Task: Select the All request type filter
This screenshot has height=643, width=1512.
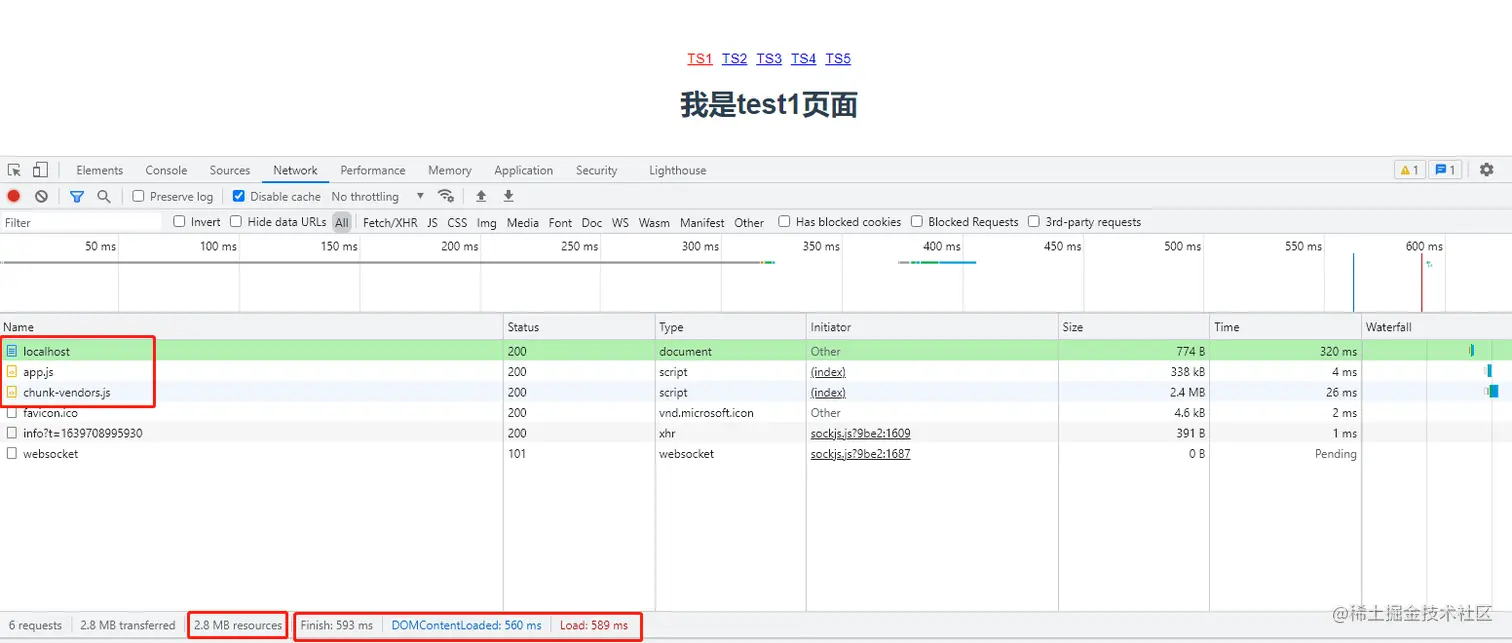Action: [342, 223]
